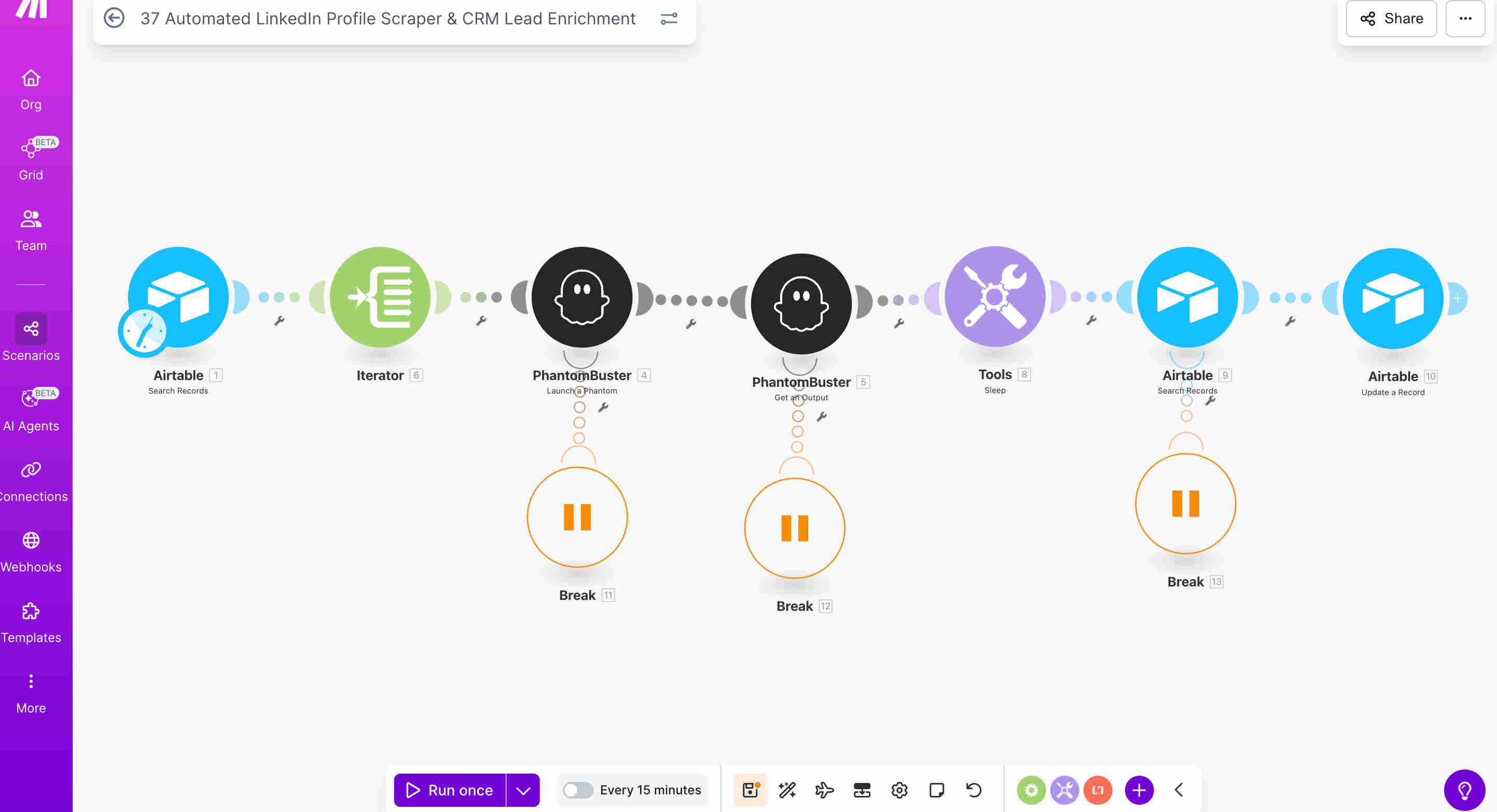Click the red text parser favorite button
Image resolution: width=1497 pixels, height=812 pixels.
pos(1098,790)
